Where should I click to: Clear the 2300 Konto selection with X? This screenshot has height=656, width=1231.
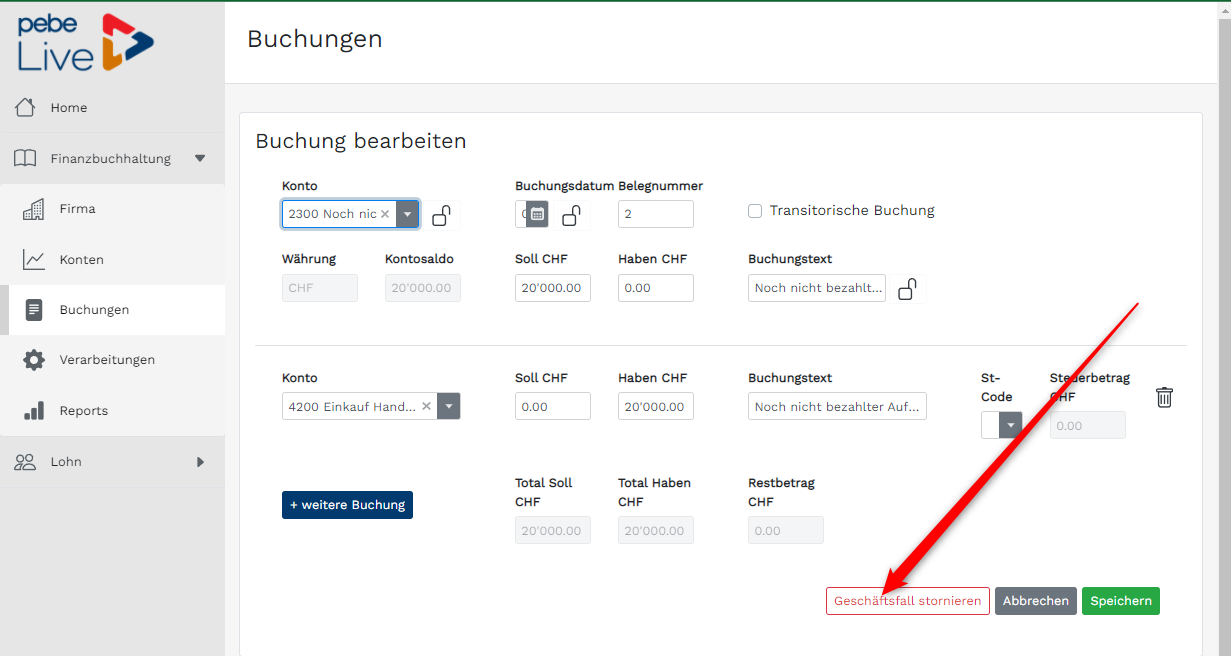(385, 214)
